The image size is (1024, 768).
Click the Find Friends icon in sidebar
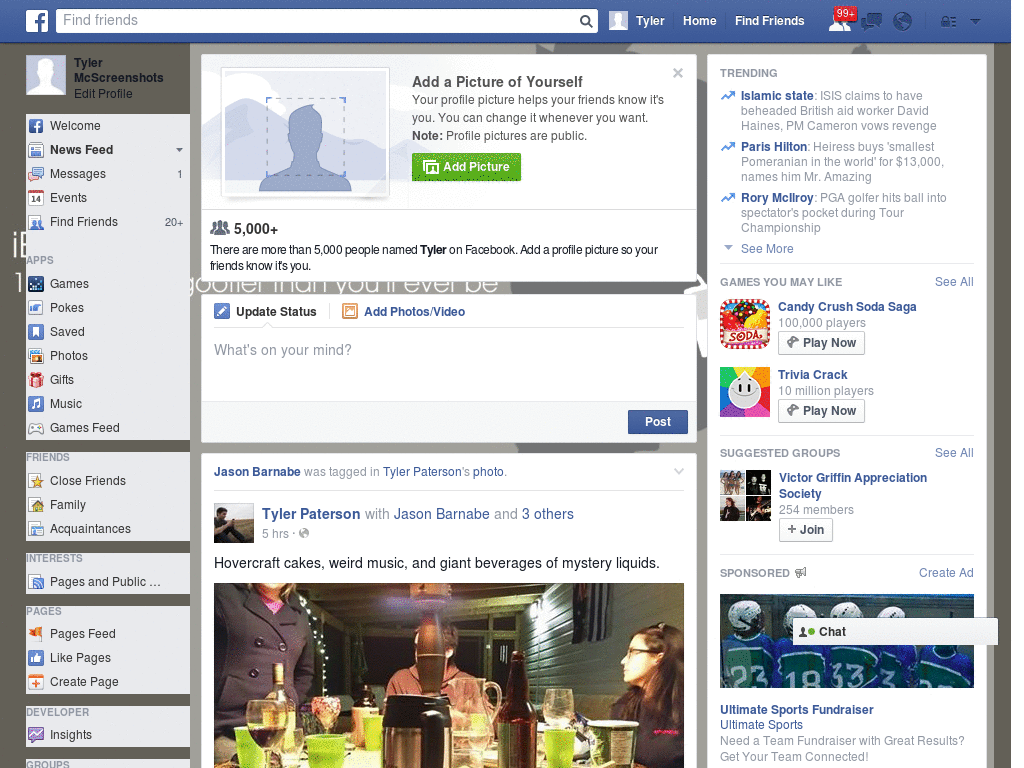tap(36, 222)
